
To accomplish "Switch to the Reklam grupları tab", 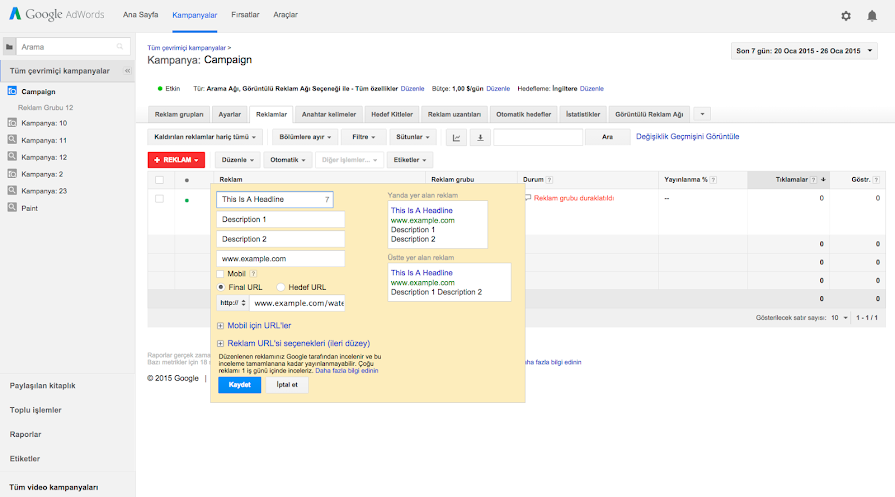I will (179, 114).
